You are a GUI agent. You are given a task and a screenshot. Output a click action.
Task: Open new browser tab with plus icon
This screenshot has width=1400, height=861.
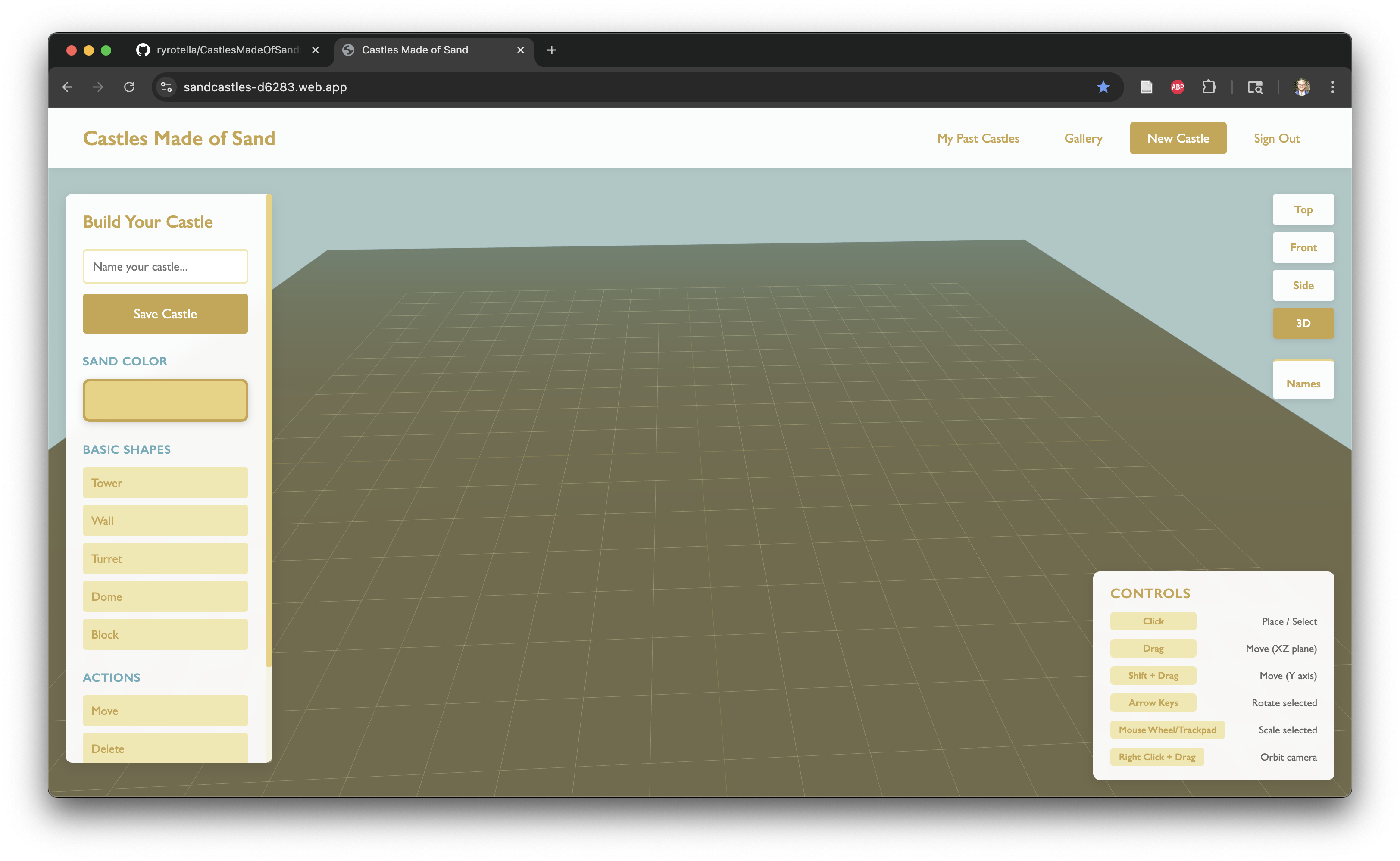click(x=551, y=50)
